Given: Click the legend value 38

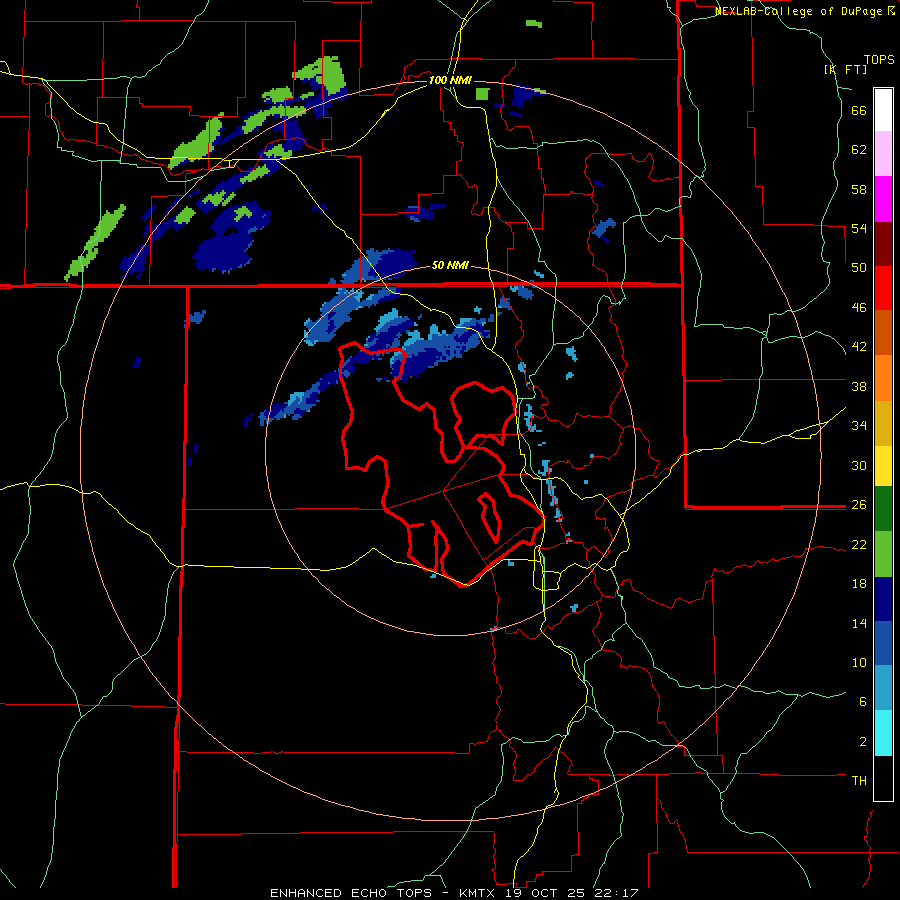Looking at the screenshot, I should [x=859, y=386].
